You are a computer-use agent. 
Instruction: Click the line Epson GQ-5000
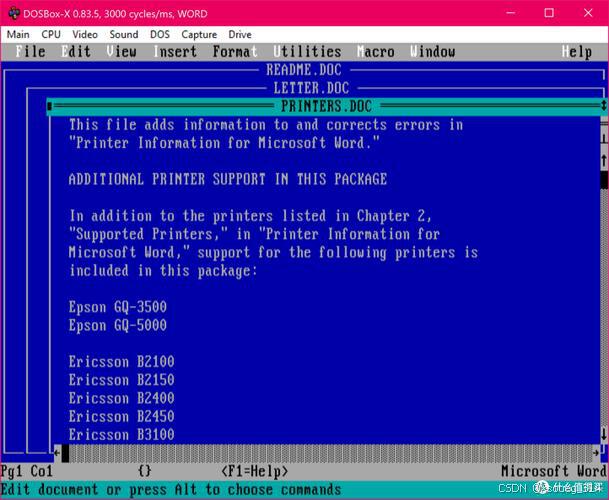coord(118,325)
